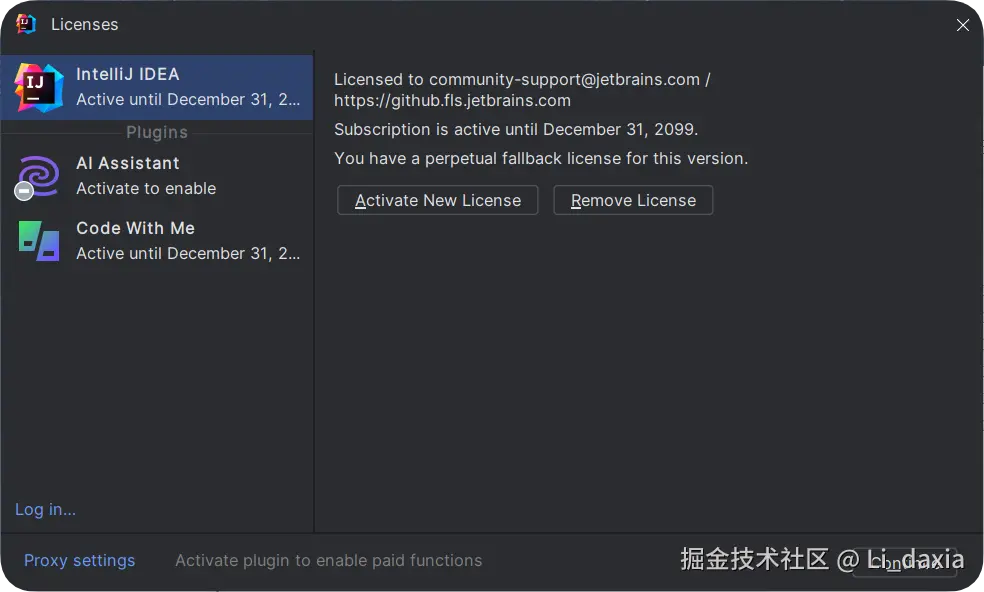
Task: Click the 'Activate plugin to enable paid functions' hint
Action: (328, 561)
